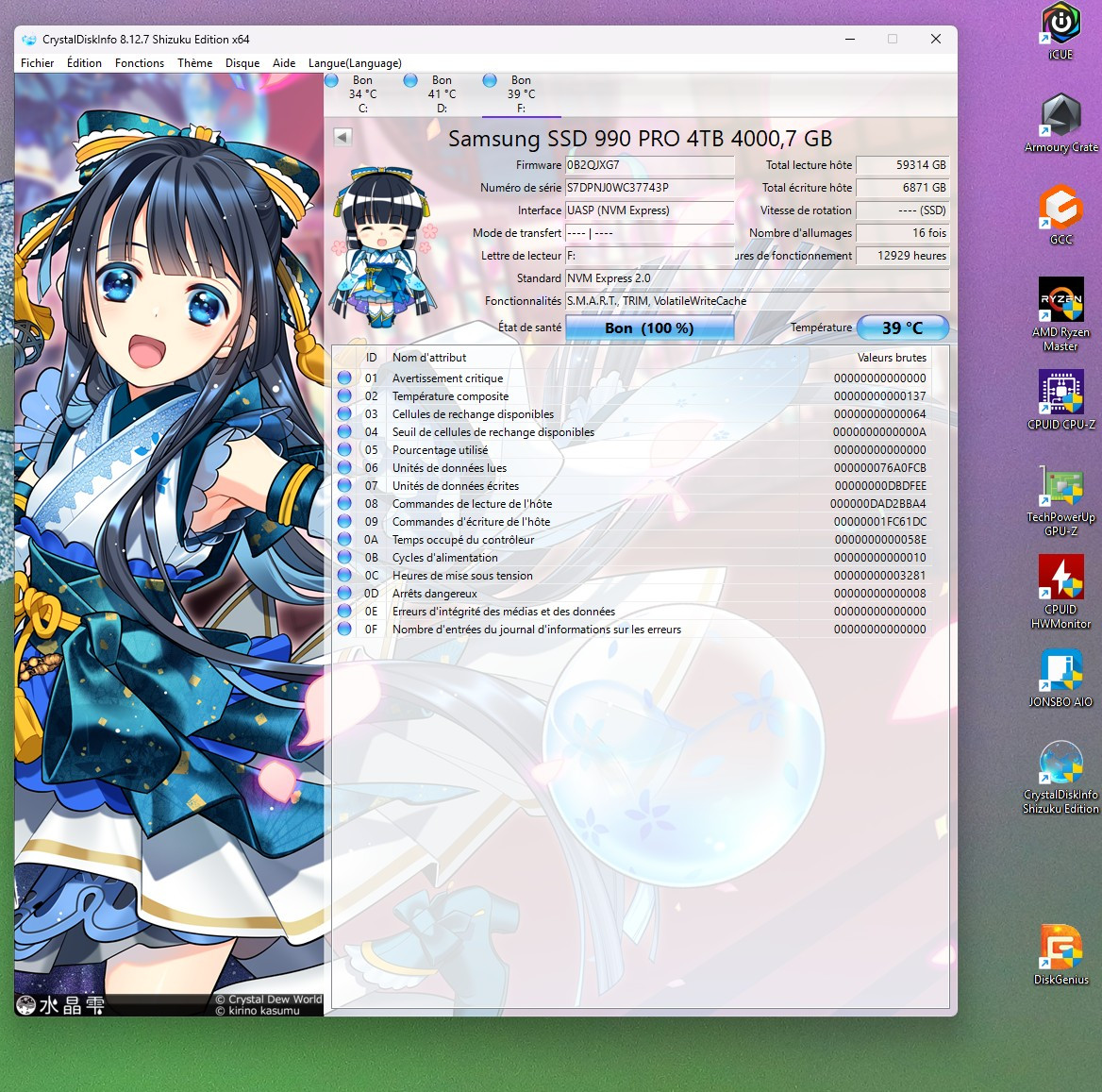Minimize the CrystalDiskInfo window
Image resolution: width=1102 pixels, height=1092 pixels.
[x=850, y=40]
